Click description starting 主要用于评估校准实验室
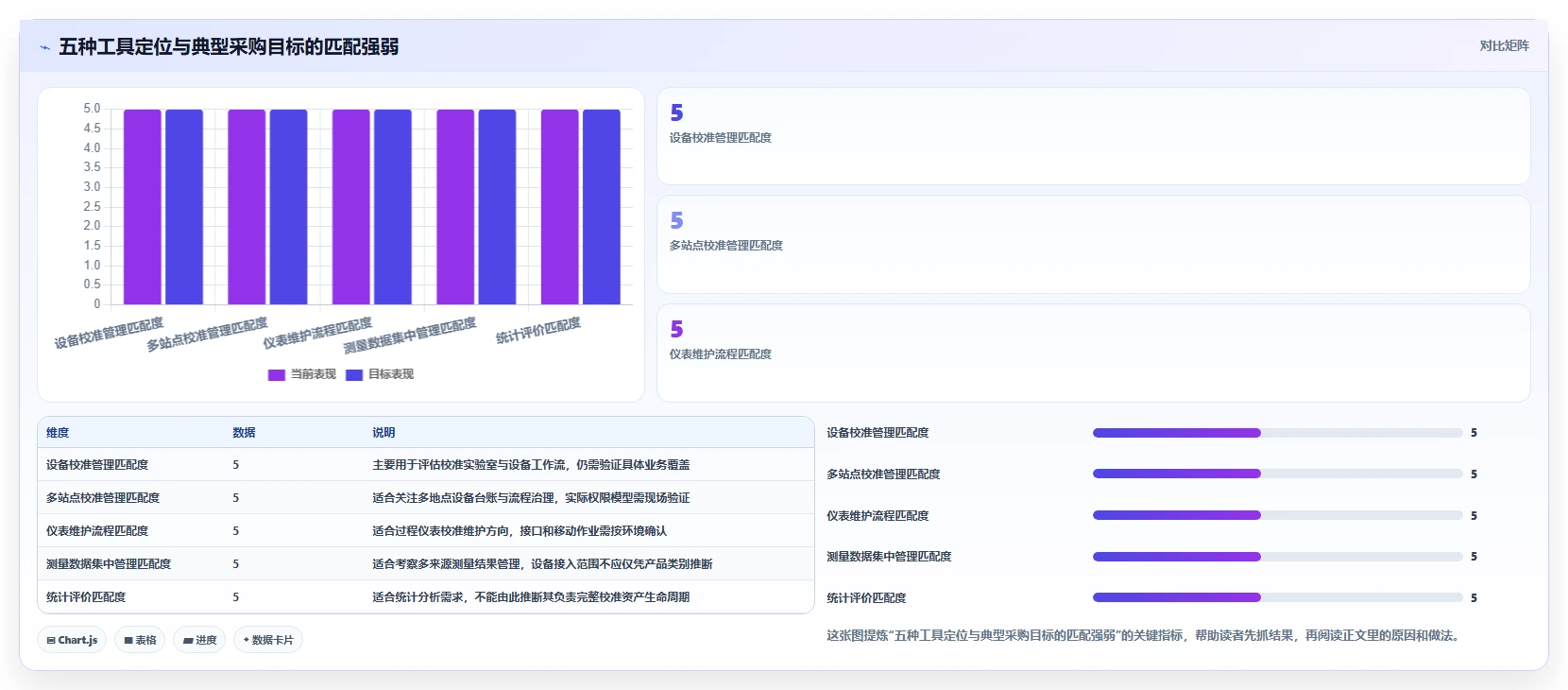 531,465
